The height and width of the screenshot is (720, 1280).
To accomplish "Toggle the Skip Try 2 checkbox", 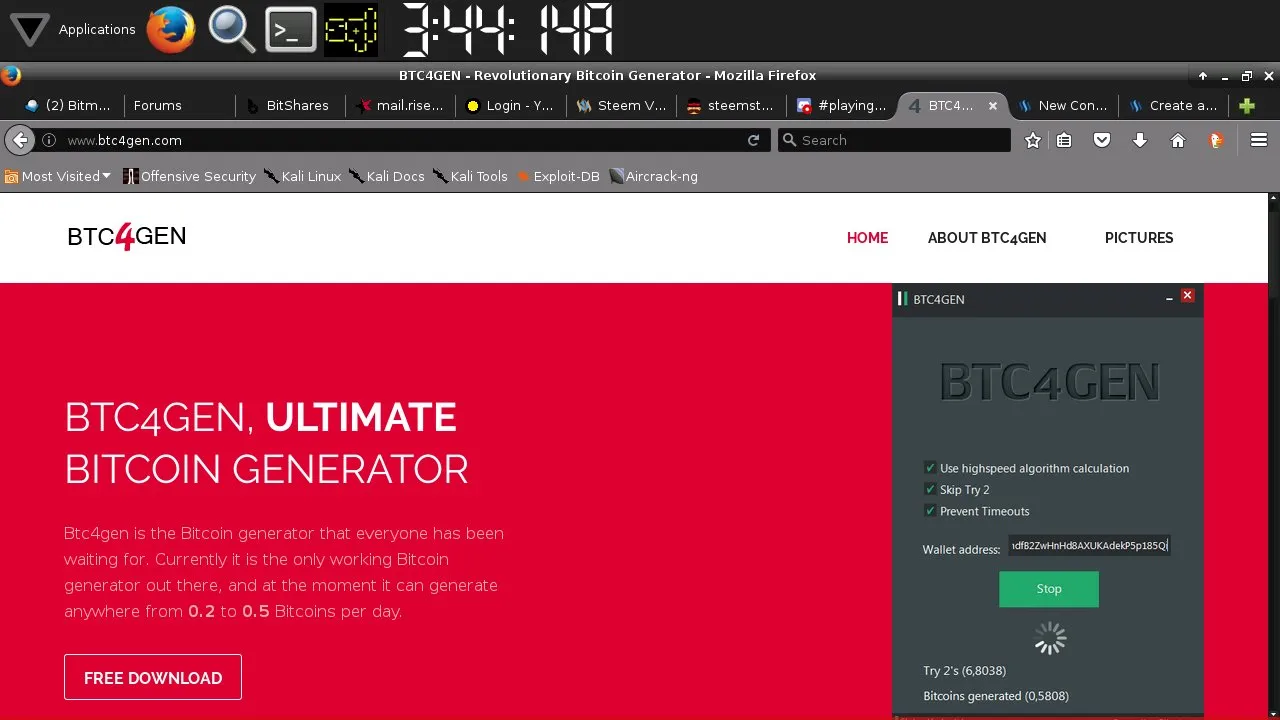I will click(930, 489).
